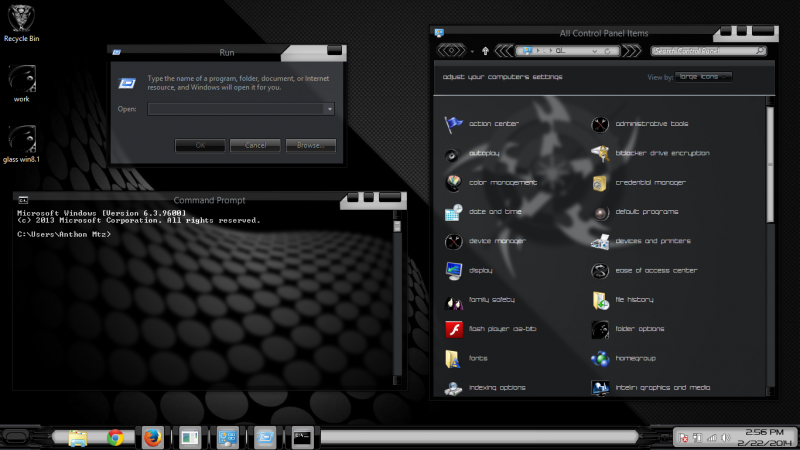Click the Control Panel title bar icon
The height and width of the screenshot is (450, 800).
(x=439, y=33)
